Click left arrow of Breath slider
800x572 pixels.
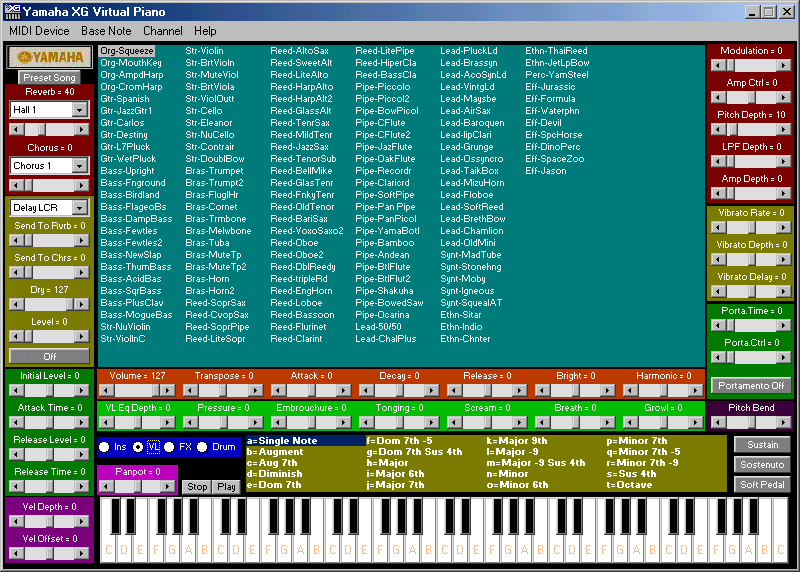coord(542,422)
